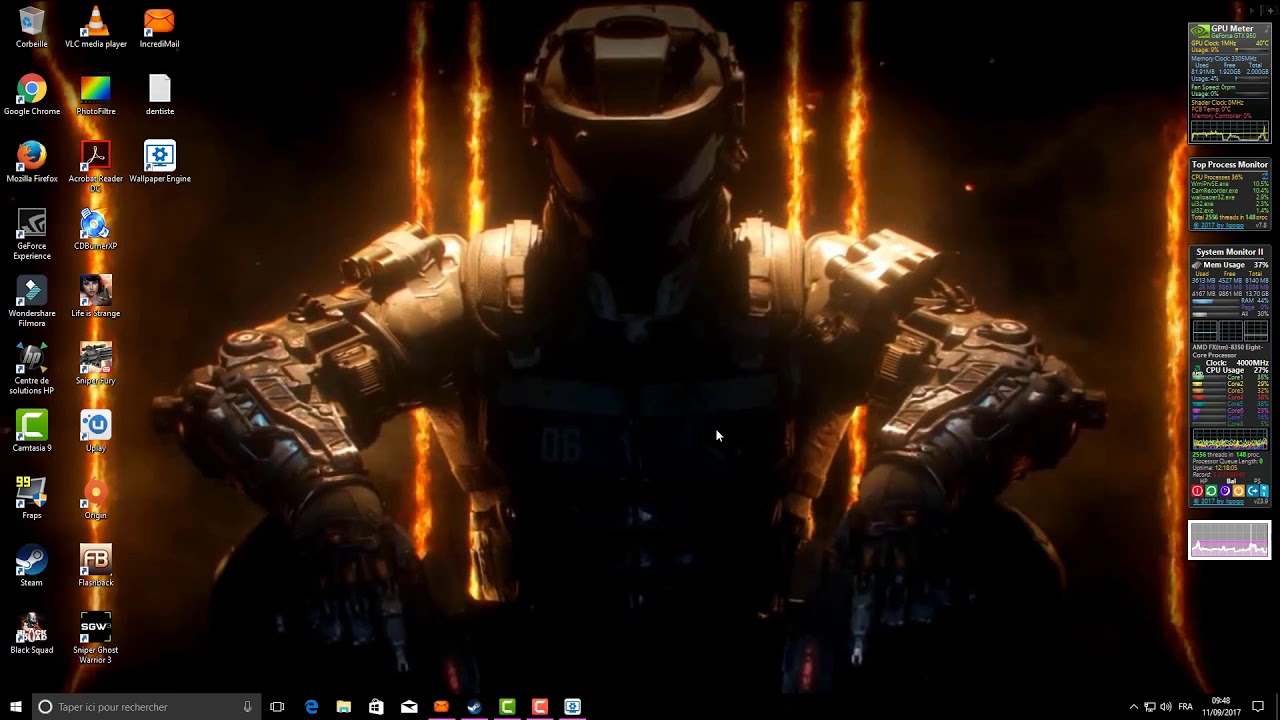Click the white network graph gadget
1280x720 pixels.
point(1230,540)
